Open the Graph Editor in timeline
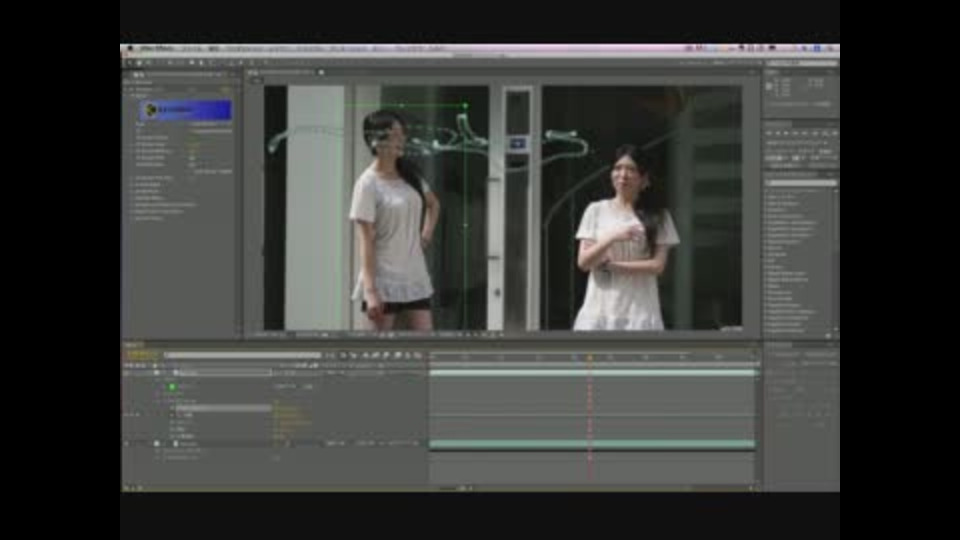Viewport: 960px width, 540px height. click(x=418, y=354)
